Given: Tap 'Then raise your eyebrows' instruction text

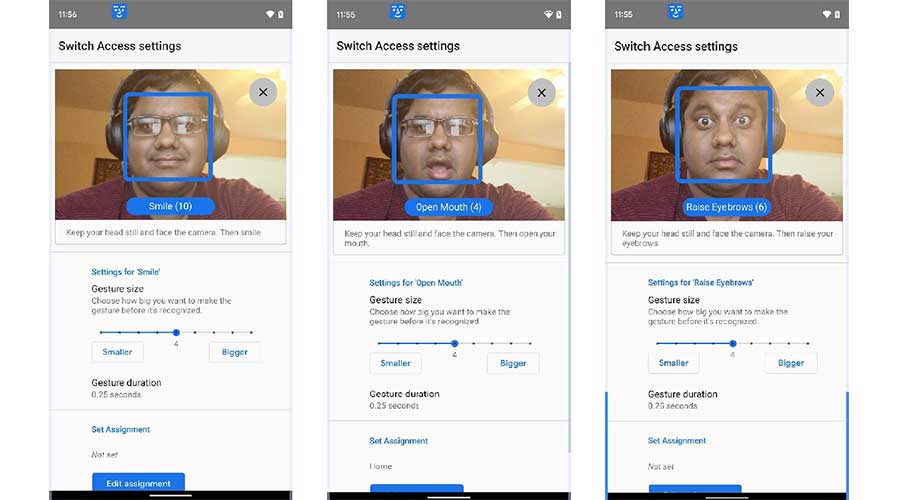Looking at the screenshot, I should tap(727, 238).
